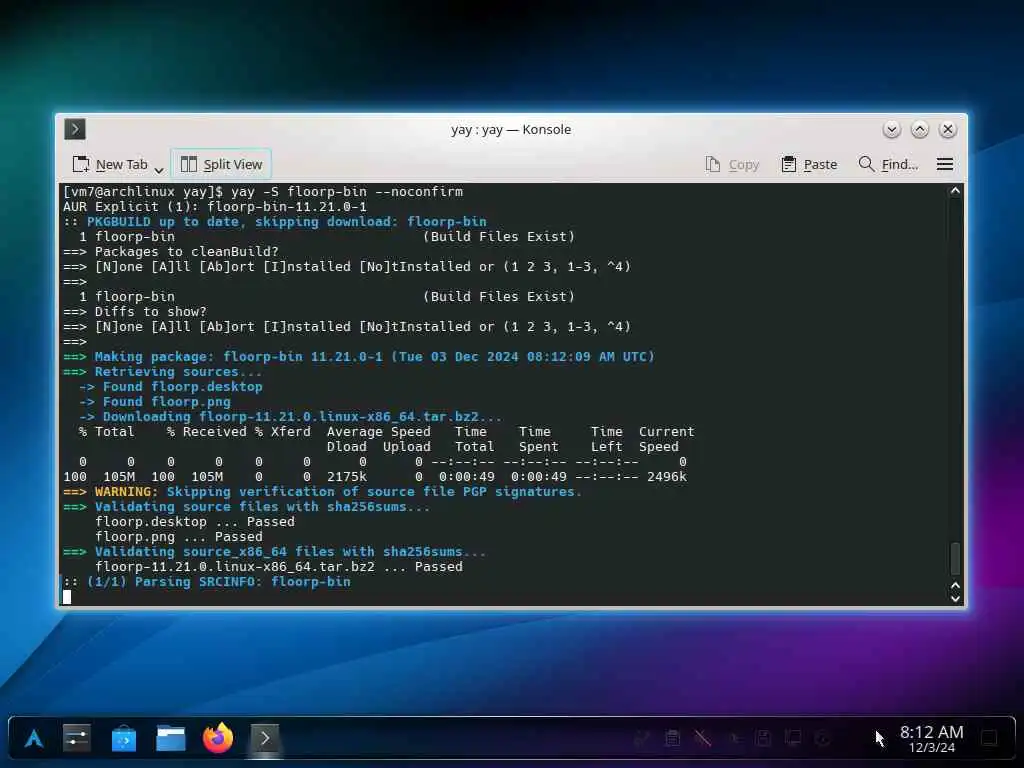The height and width of the screenshot is (768, 1024).
Task: Open System Settings from the taskbar
Action: click(x=77, y=739)
